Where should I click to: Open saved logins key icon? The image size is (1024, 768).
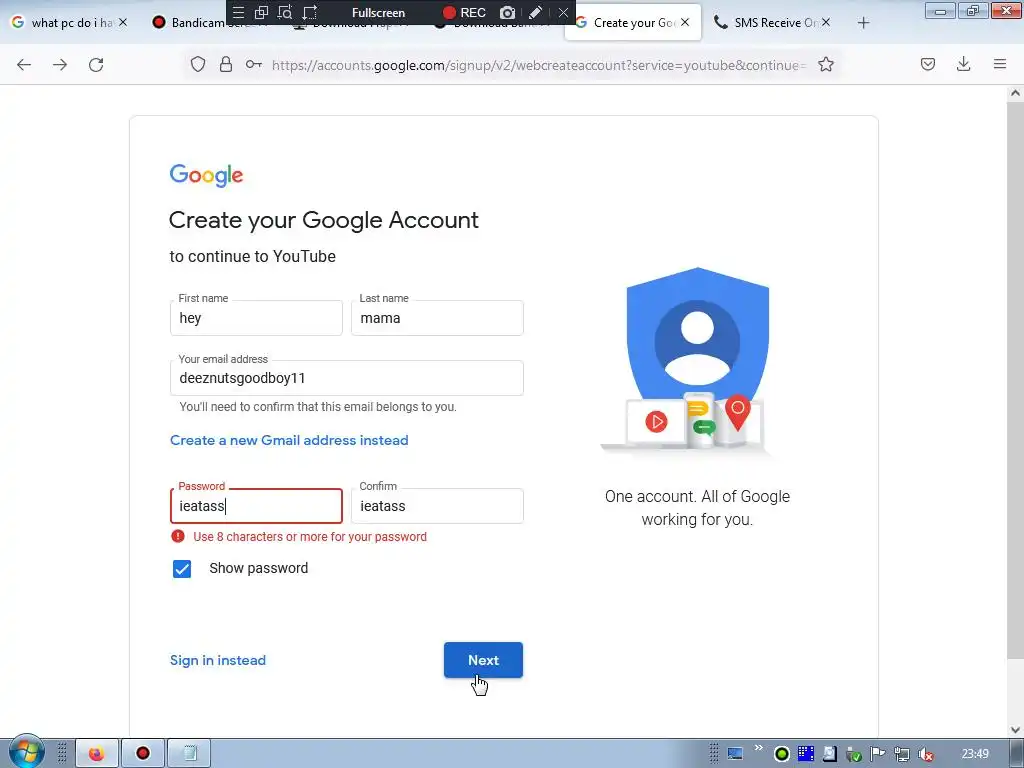pyautogui.click(x=253, y=64)
